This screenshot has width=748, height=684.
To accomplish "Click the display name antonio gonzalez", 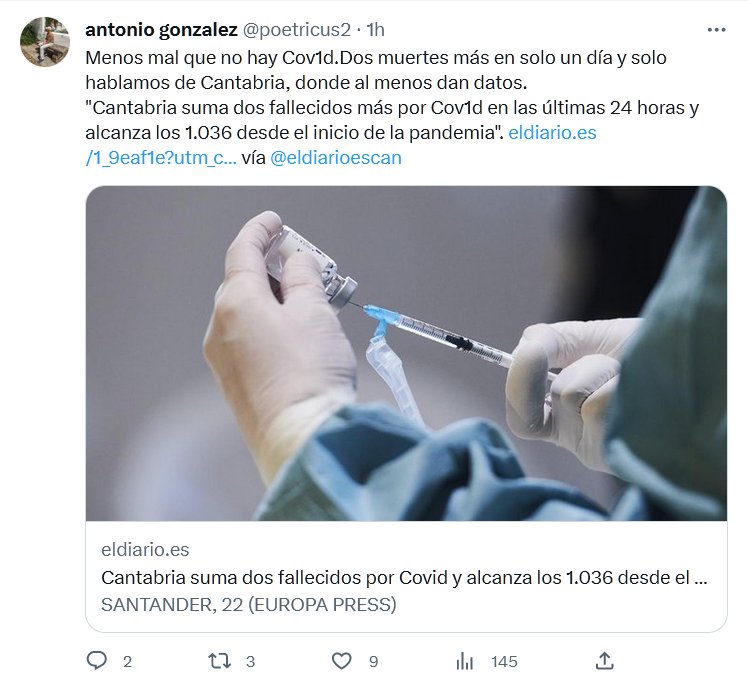I will pos(161,30).
